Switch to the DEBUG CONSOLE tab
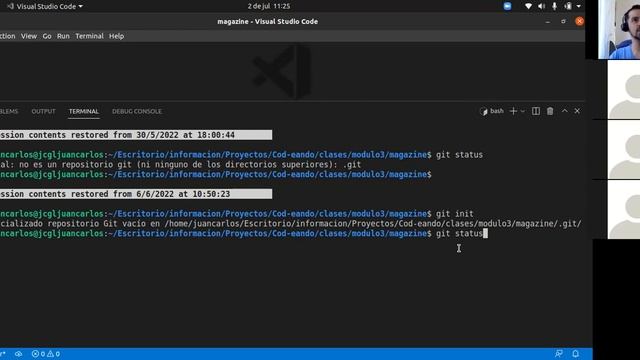The height and width of the screenshot is (360, 640). pyautogui.click(x=137, y=111)
